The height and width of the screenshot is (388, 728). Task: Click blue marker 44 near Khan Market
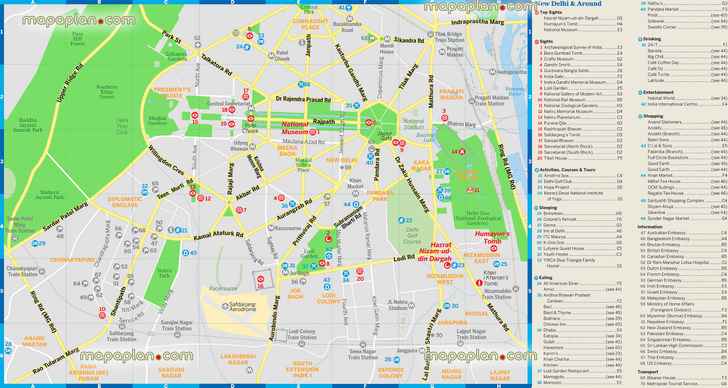click(356, 204)
